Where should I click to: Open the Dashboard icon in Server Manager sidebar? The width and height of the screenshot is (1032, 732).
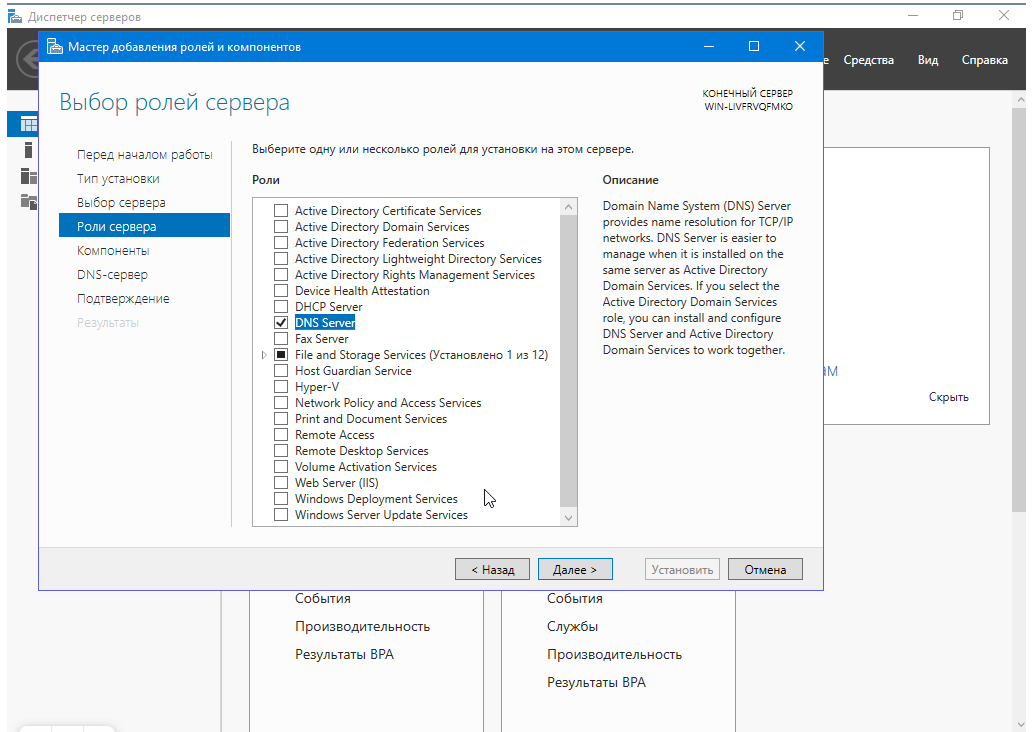pos(28,124)
